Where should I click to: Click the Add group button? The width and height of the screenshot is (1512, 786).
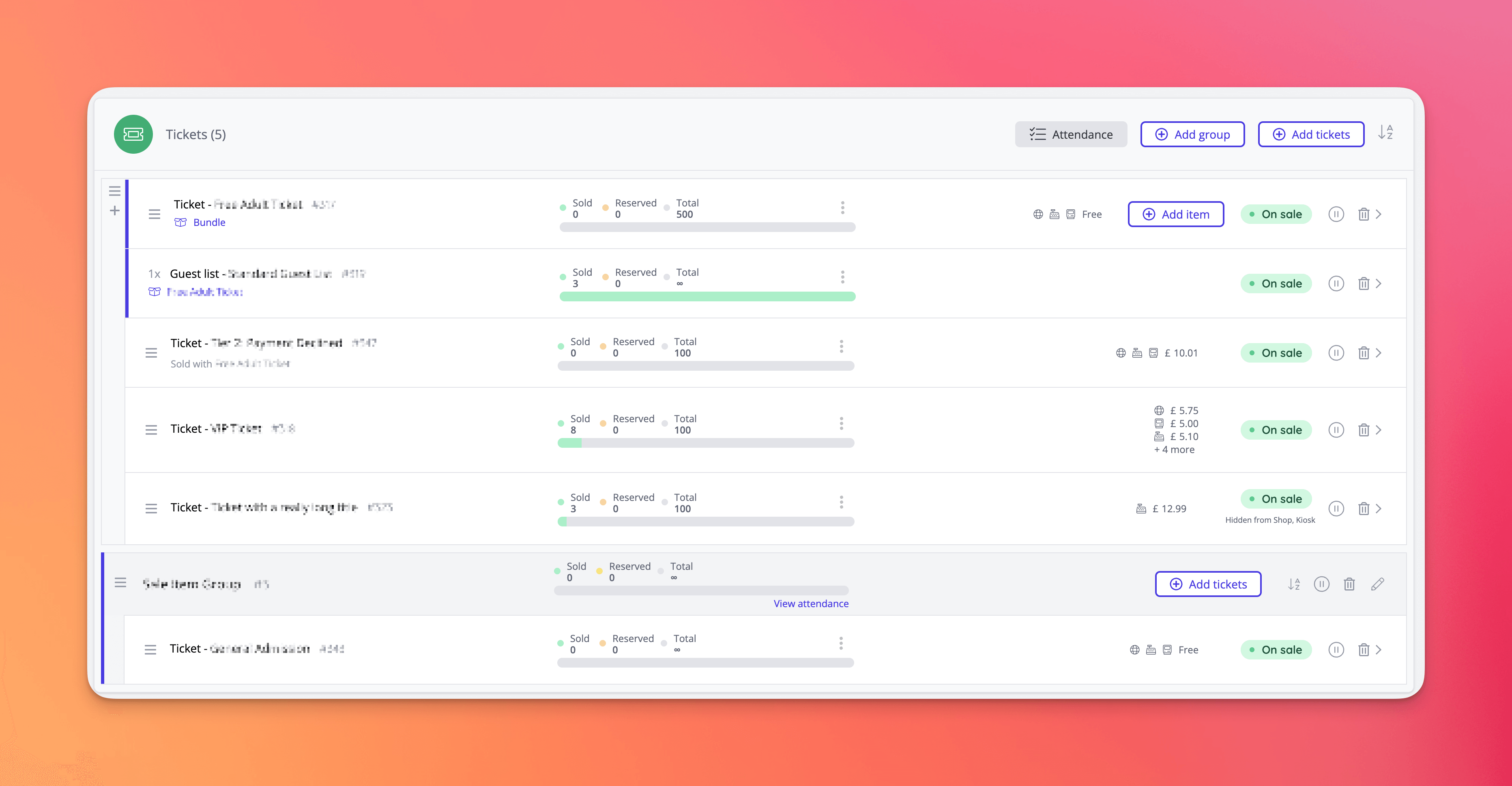tap(1192, 134)
